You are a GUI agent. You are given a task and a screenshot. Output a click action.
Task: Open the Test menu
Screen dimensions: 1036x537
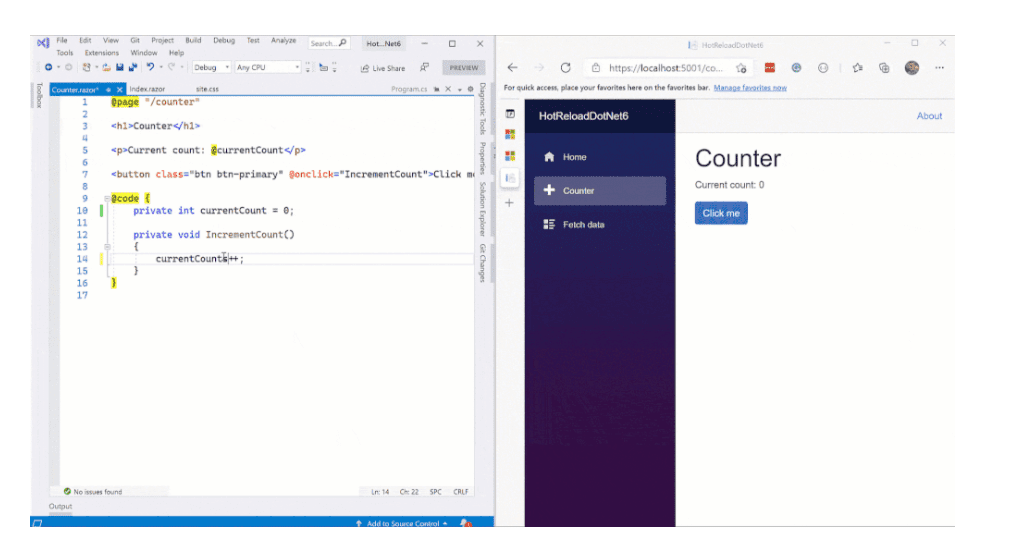pyautogui.click(x=253, y=40)
